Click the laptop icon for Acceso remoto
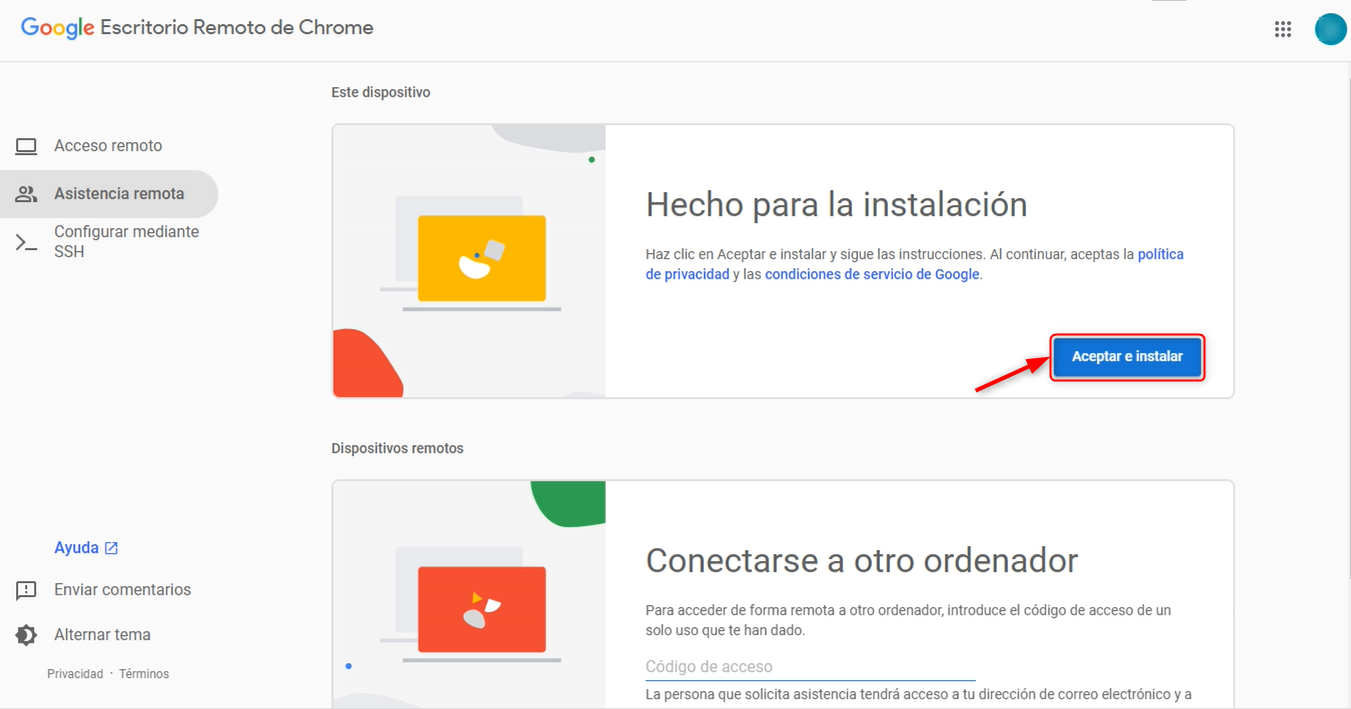The height and width of the screenshot is (709, 1351). pyautogui.click(x=26, y=146)
